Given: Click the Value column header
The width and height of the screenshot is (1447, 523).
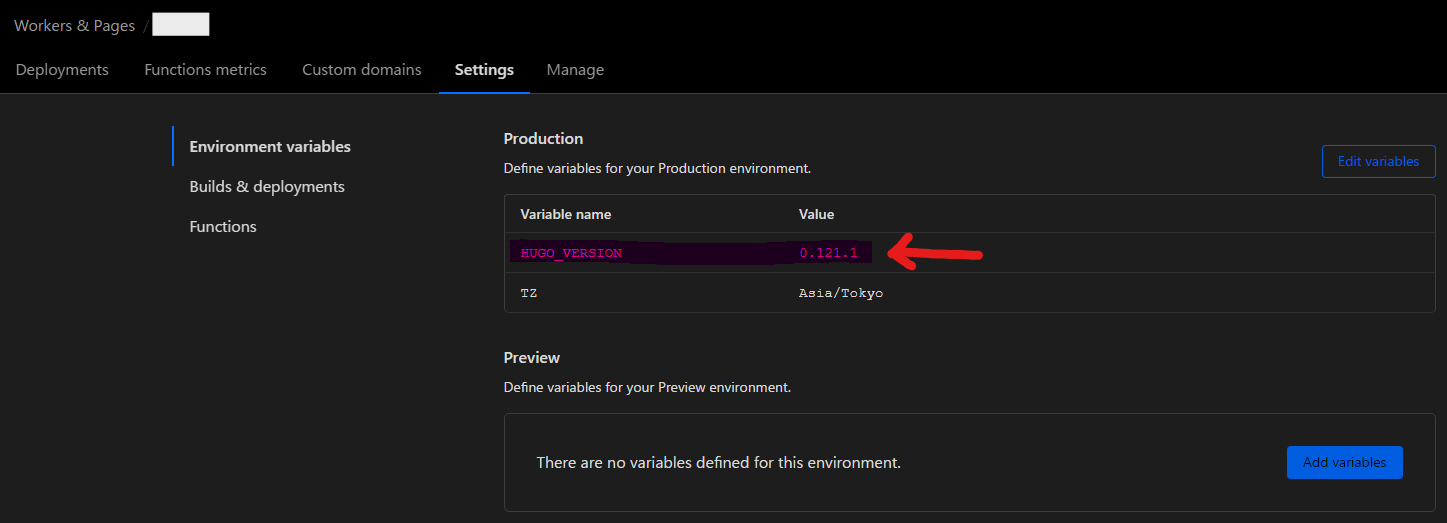Looking at the screenshot, I should point(816,214).
